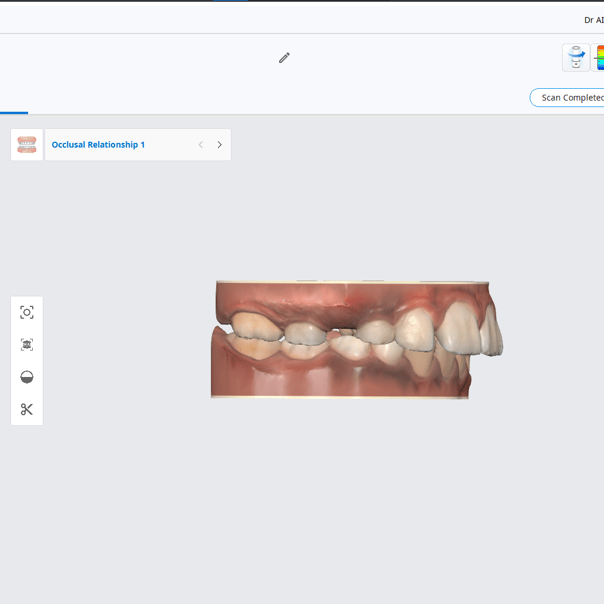Click the framed model view icon
The height and width of the screenshot is (604, 604).
click(x=27, y=345)
